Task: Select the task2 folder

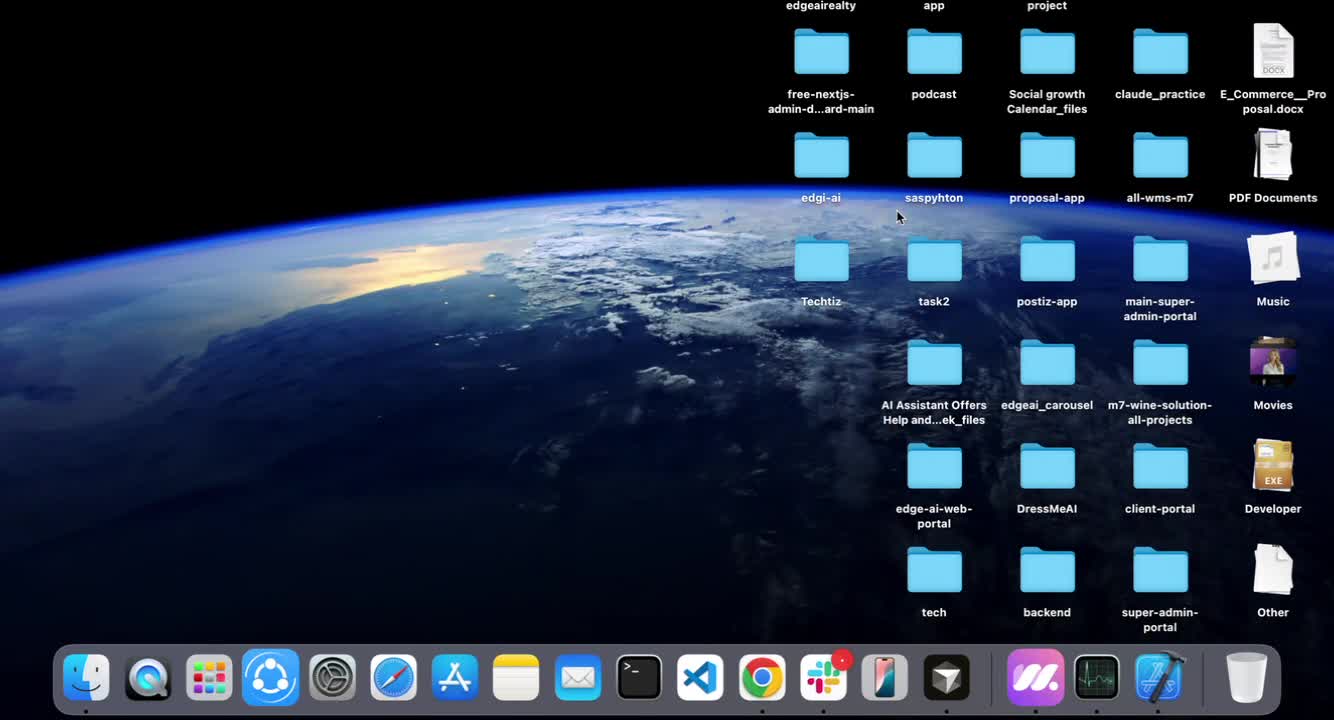Action: (x=934, y=260)
